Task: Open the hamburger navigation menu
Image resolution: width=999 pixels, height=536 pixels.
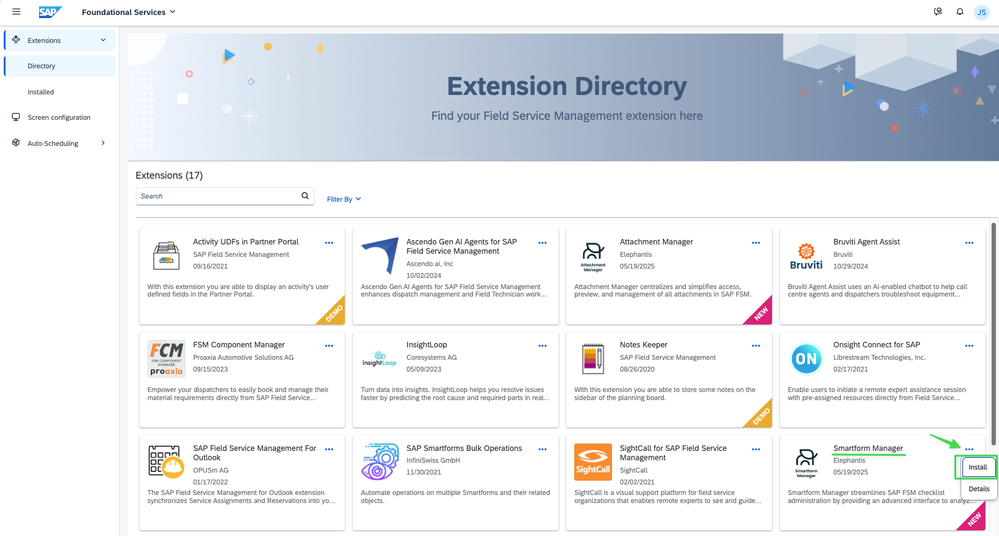Action: (x=15, y=12)
